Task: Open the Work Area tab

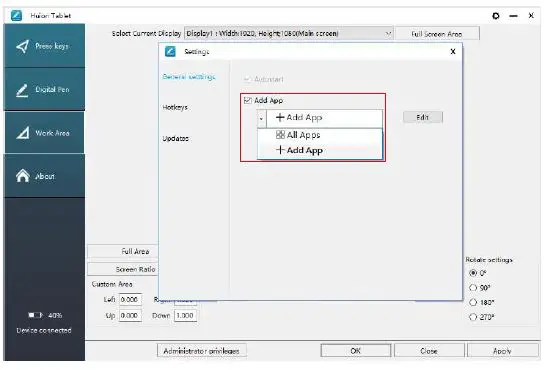Action: tap(44, 133)
